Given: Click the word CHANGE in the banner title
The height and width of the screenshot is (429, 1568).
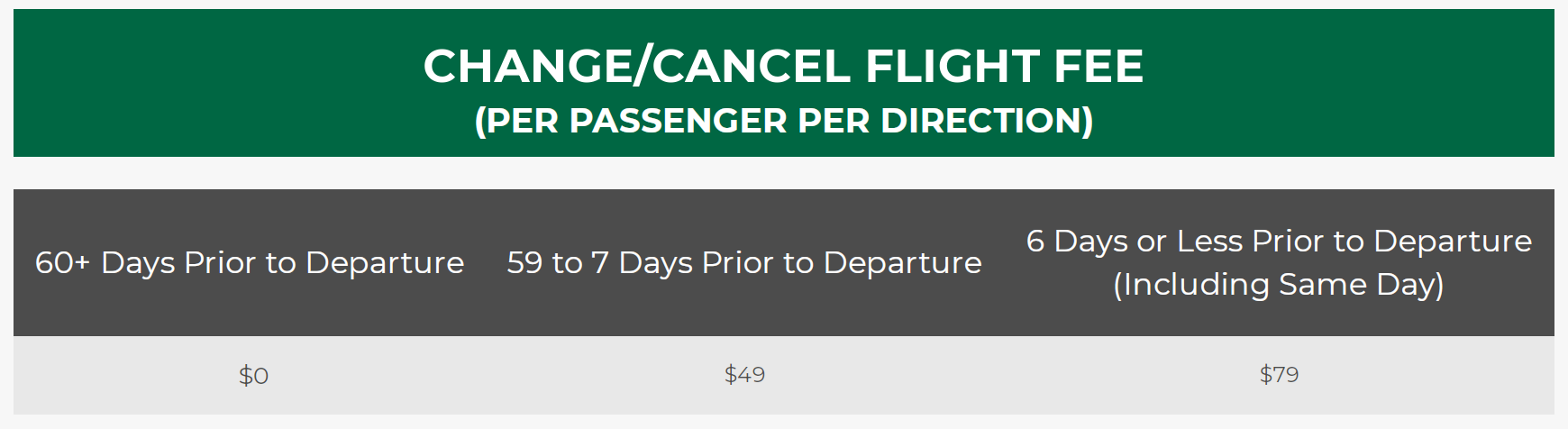Looking at the screenshot, I should [x=528, y=66].
